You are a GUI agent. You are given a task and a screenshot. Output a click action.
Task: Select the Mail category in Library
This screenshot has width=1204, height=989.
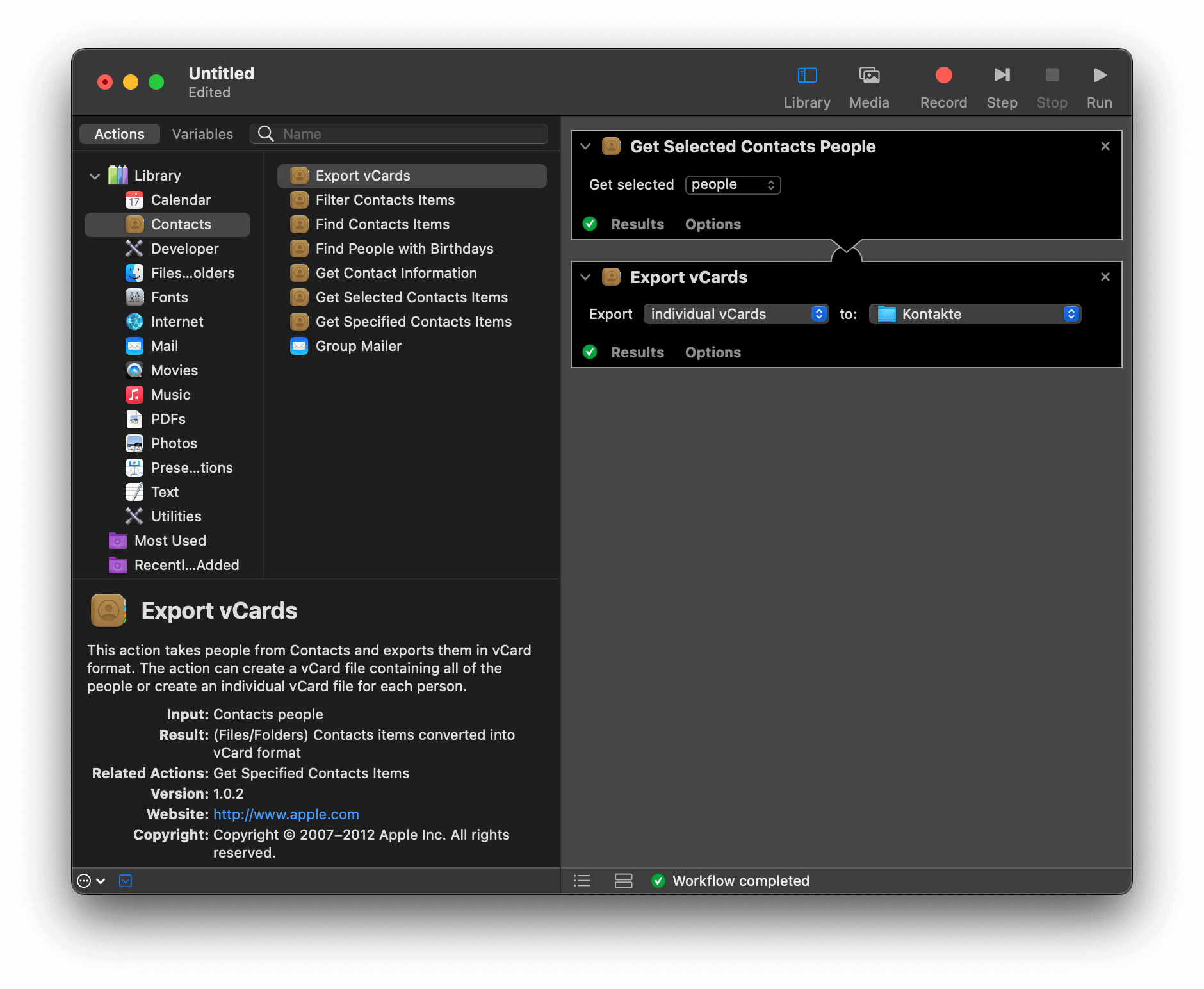[x=165, y=347]
